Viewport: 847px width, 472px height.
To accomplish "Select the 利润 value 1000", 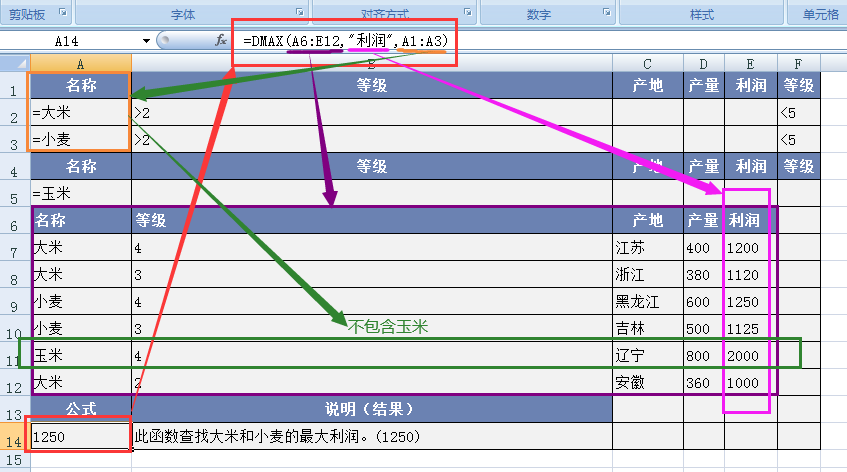I will coord(751,382).
